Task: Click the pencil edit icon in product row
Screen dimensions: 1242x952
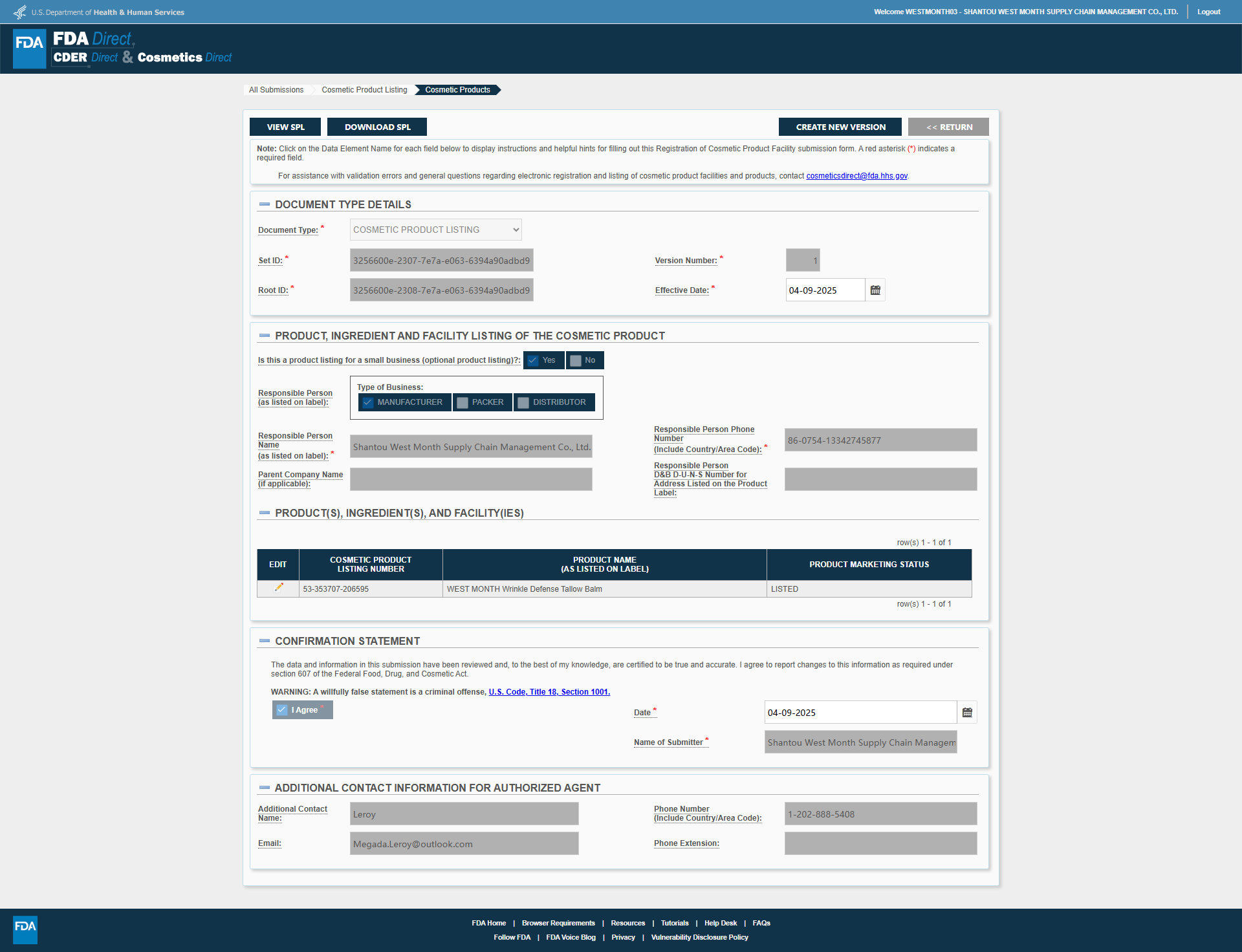Action: click(279, 587)
